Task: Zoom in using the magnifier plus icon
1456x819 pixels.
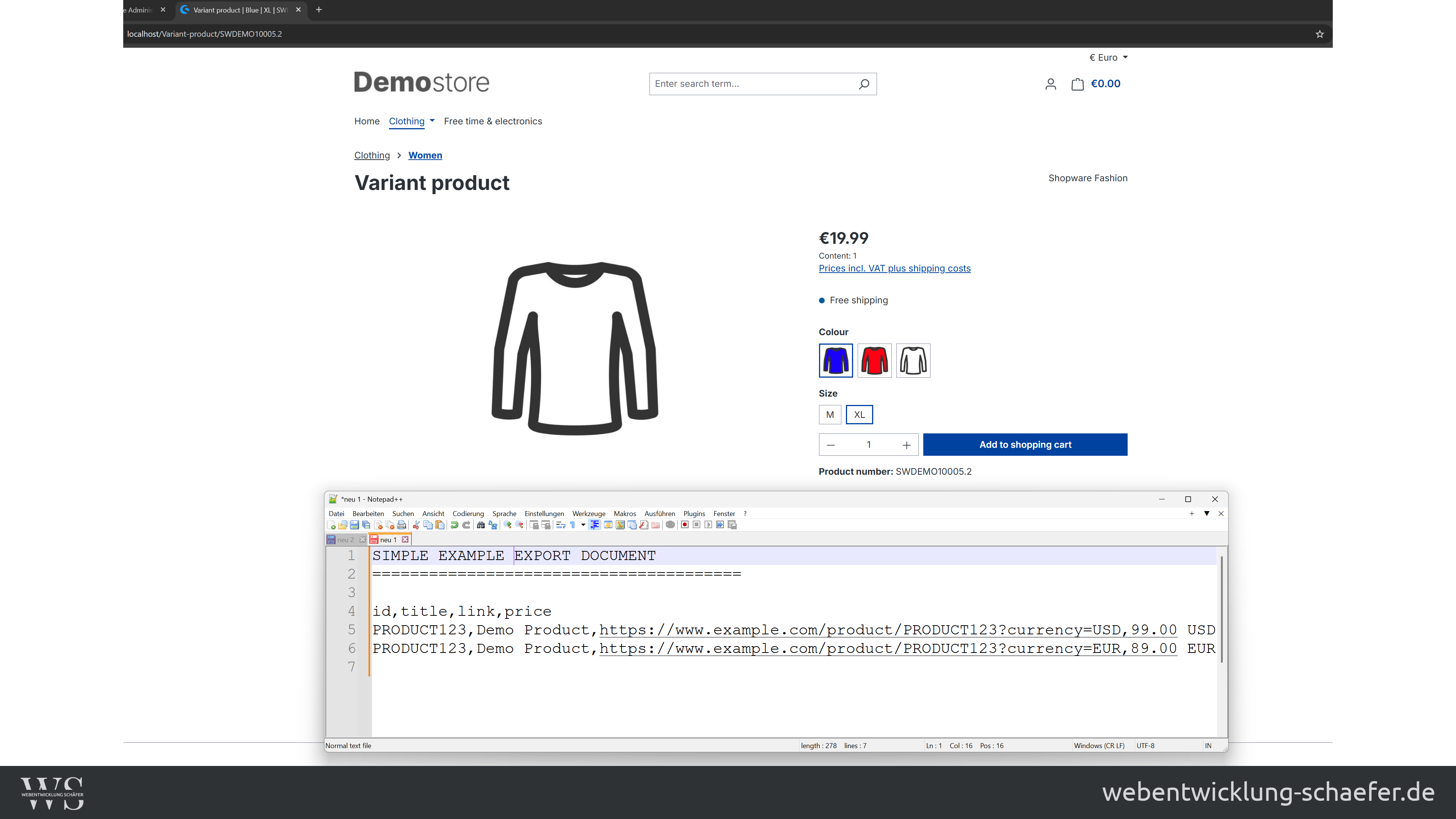Action: click(x=508, y=524)
